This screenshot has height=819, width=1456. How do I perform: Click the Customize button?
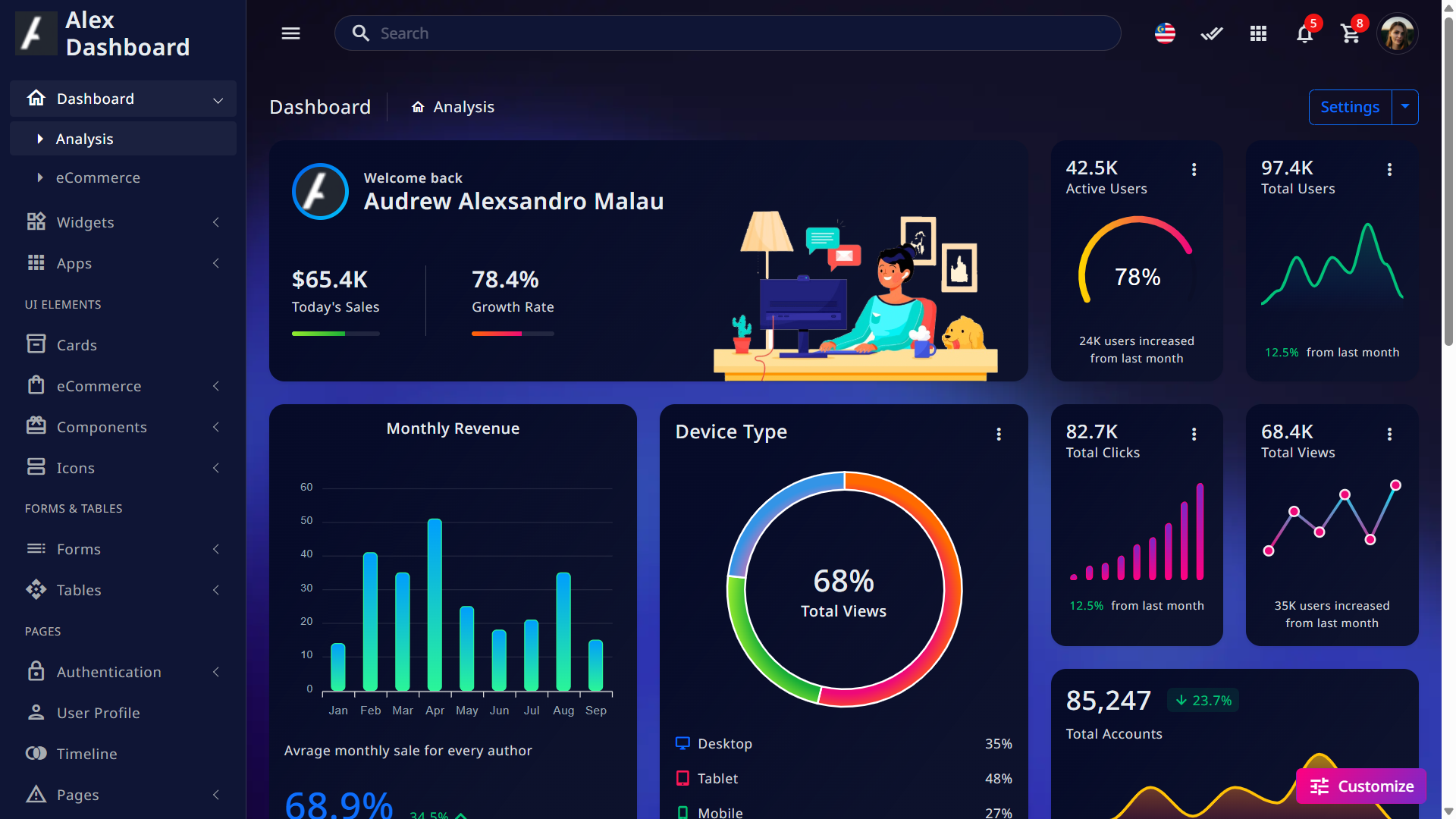tap(1361, 786)
